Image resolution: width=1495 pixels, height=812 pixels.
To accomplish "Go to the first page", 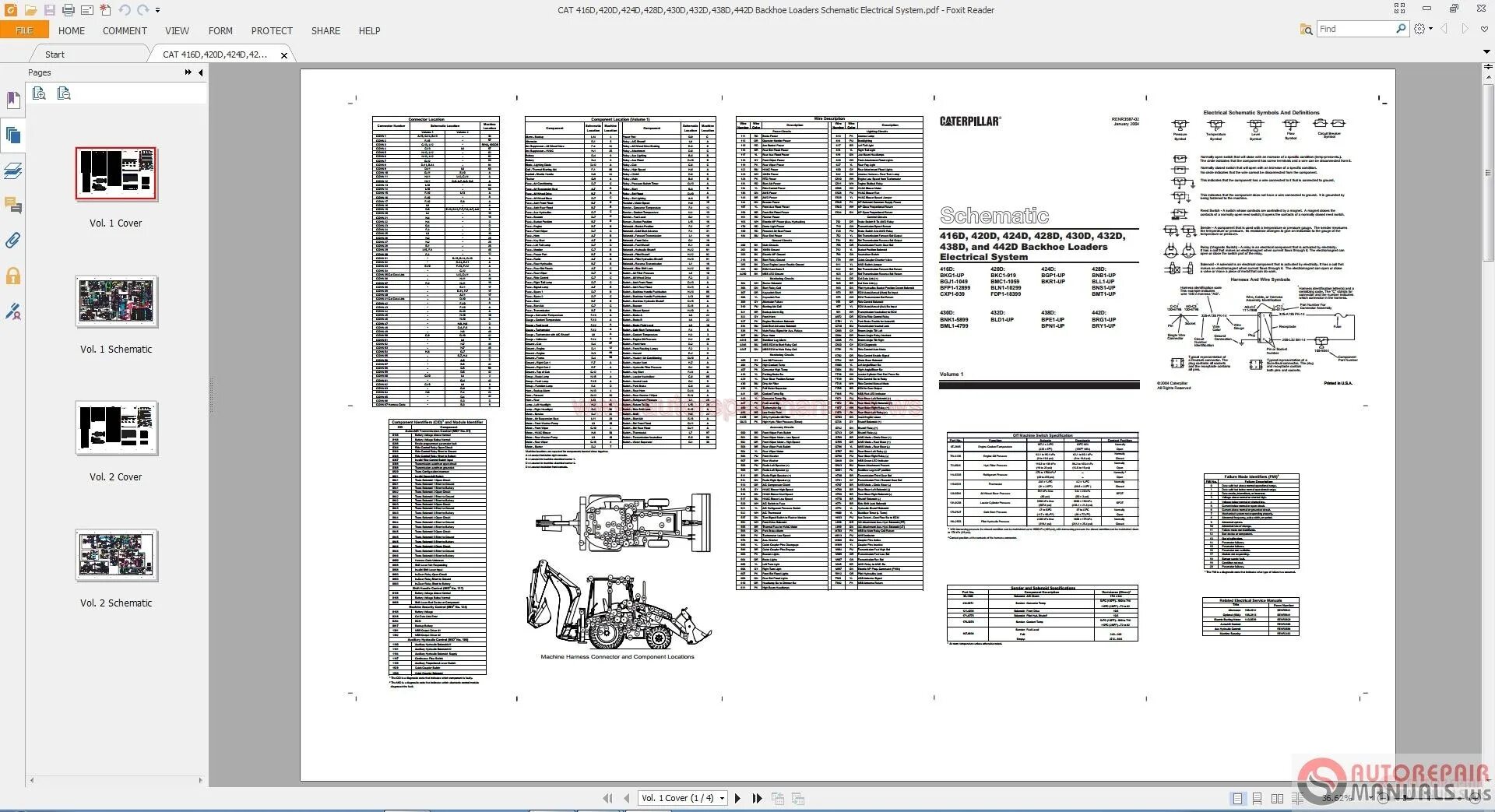I will [607, 798].
